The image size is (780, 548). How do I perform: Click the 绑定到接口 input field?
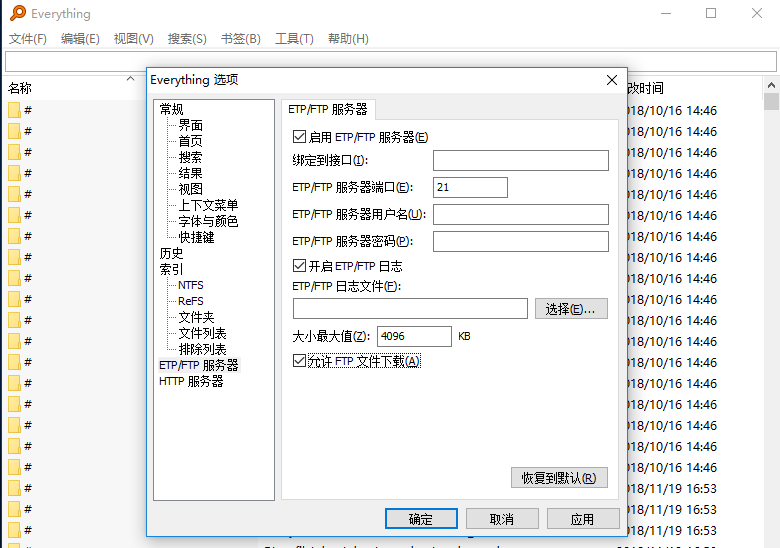point(521,161)
